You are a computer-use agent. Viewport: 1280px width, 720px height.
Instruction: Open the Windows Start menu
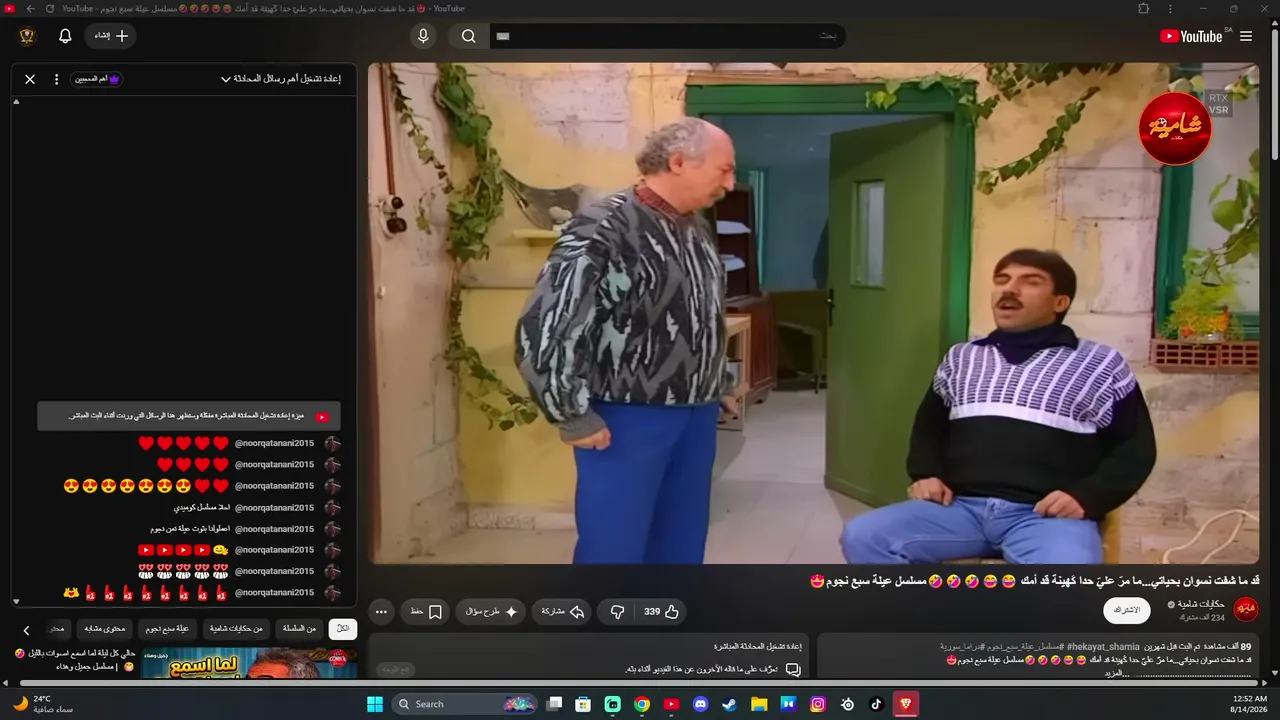(x=375, y=704)
